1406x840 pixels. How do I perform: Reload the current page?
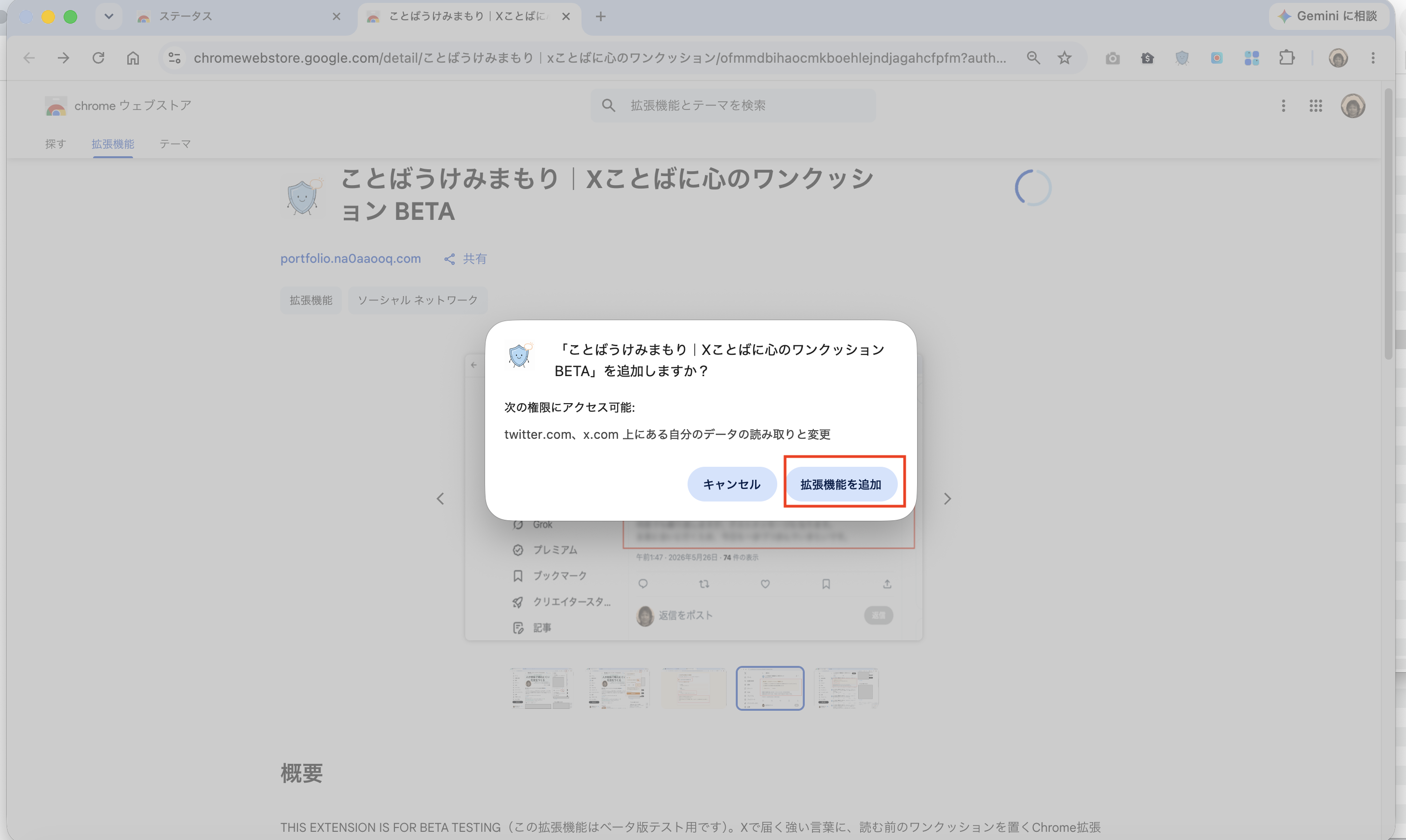pos(98,58)
